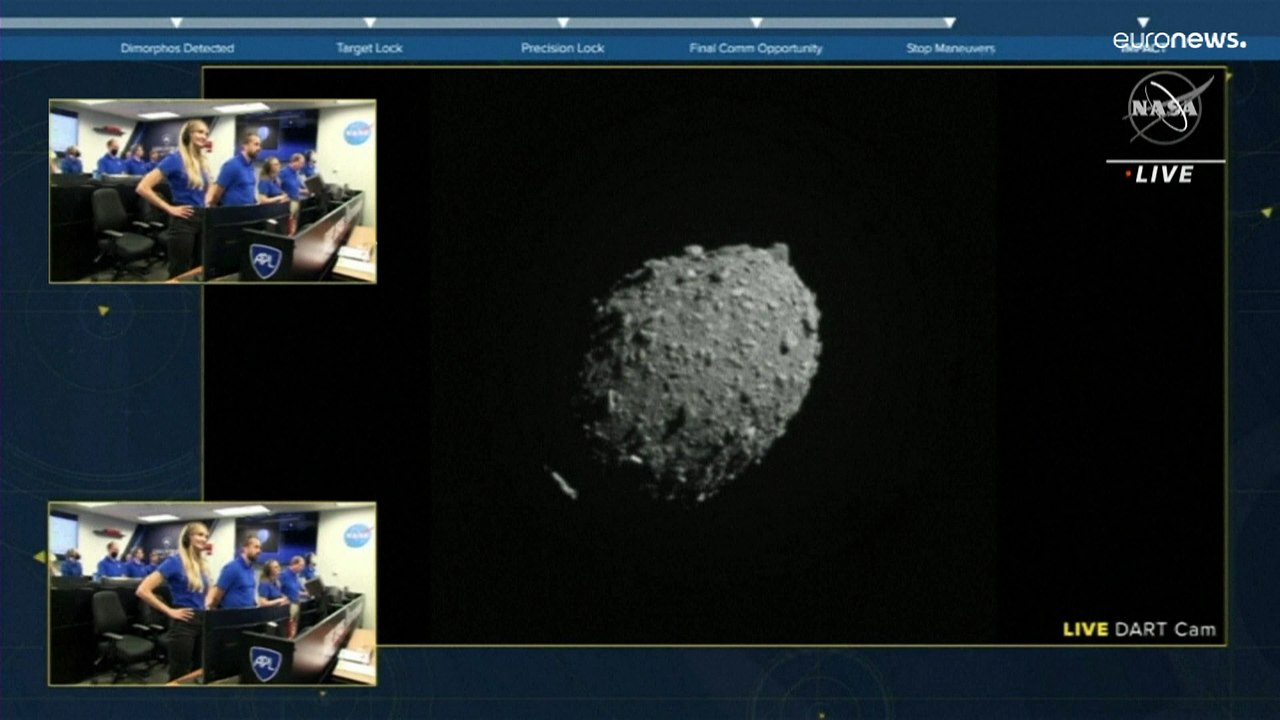The image size is (1280, 720).
Task: Select the triangle marker above Dimorphos Detected
Action: (x=177, y=22)
